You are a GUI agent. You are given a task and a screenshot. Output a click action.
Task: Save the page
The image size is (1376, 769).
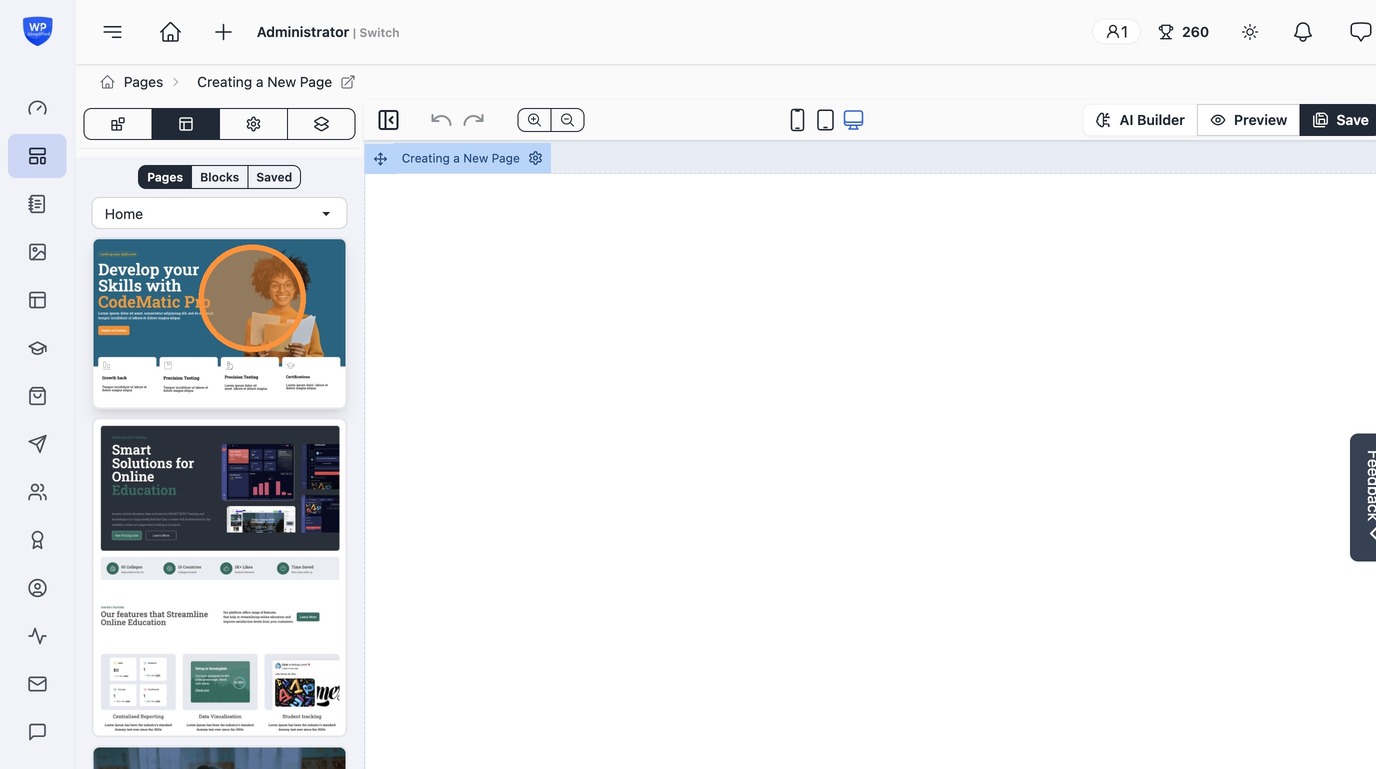pyautogui.click(x=1339, y=120)
